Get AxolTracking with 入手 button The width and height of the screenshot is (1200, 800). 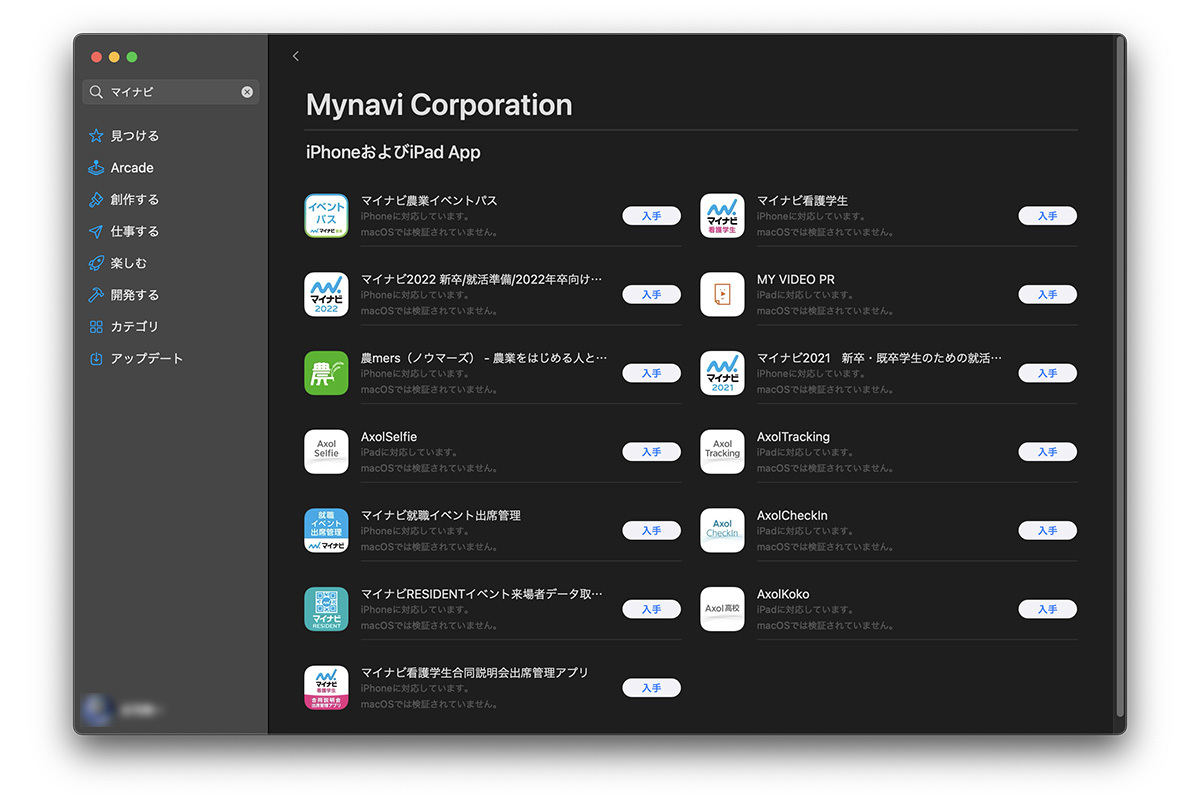click(x=1047, y=452)
